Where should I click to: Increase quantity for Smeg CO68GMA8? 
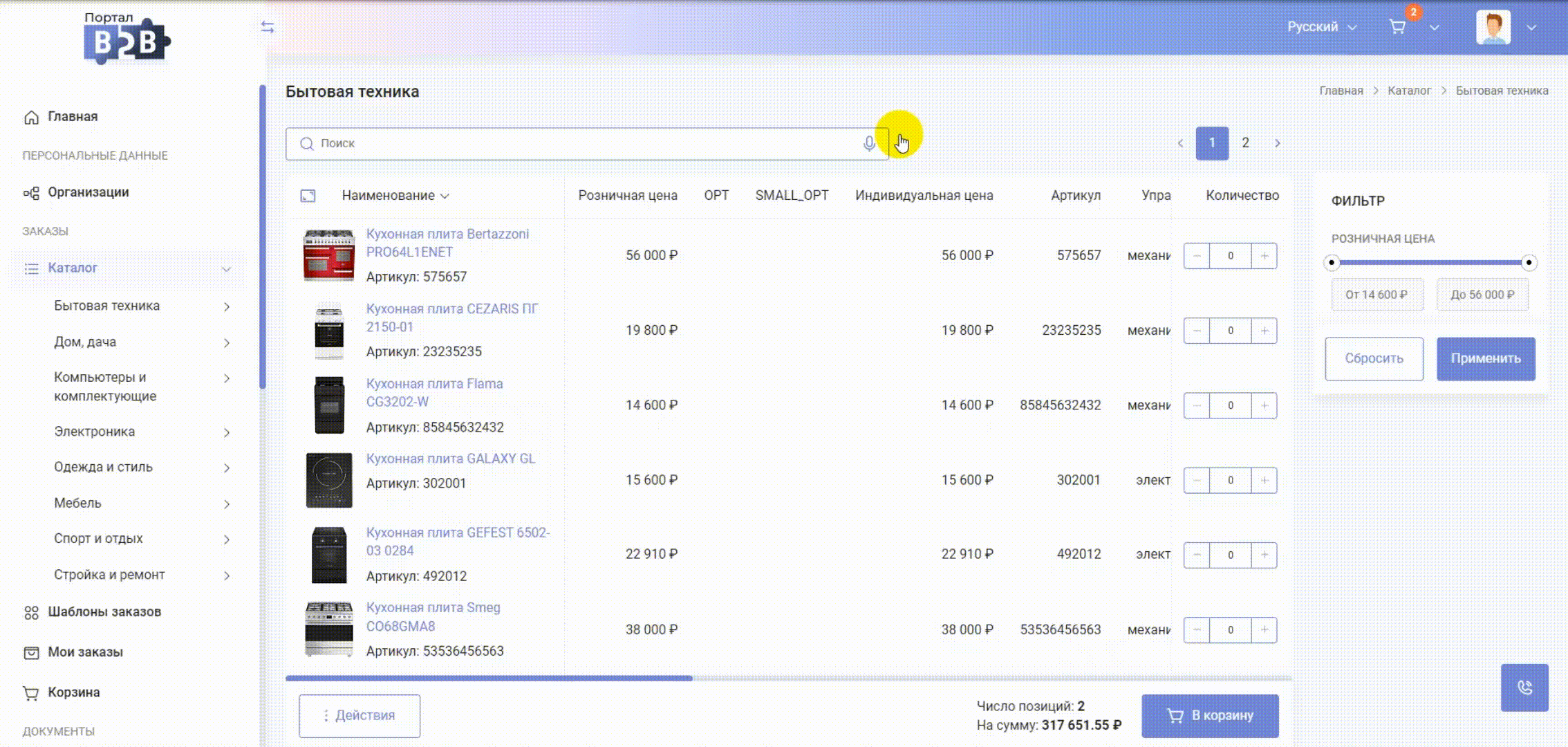[x=1264, y=629]
